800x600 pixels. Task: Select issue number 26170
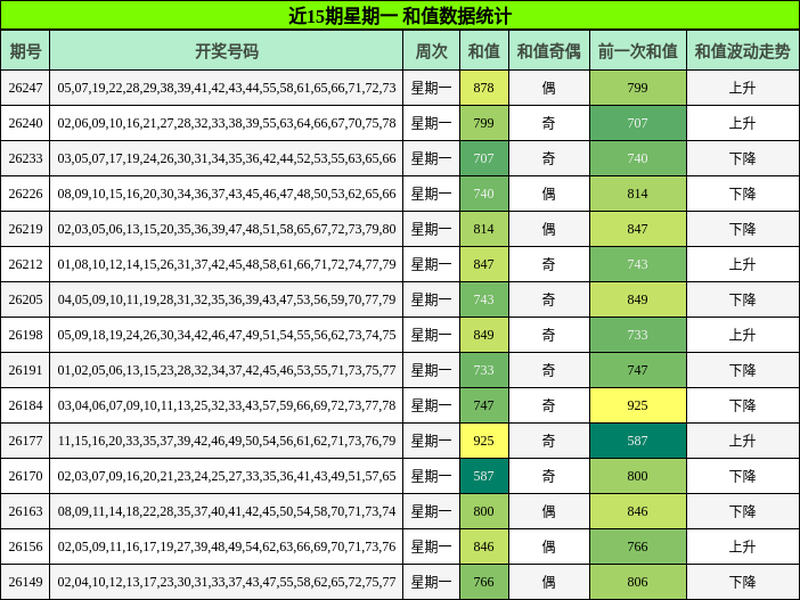coord(25,476)
